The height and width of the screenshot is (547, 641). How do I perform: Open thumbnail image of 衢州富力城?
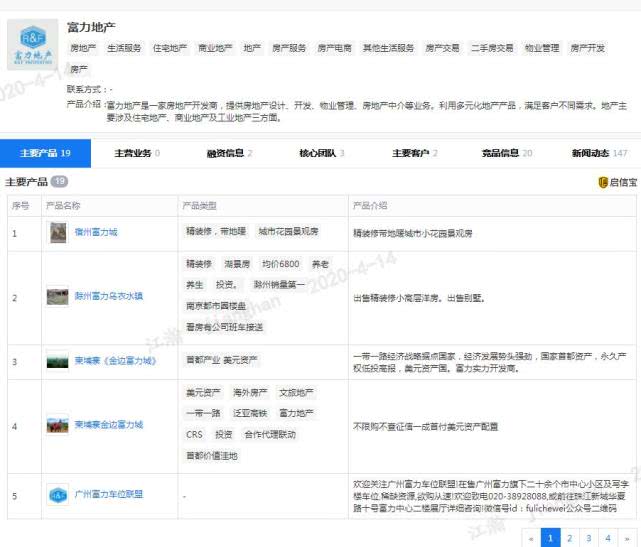pyautogui.click(x=58, y=233)
